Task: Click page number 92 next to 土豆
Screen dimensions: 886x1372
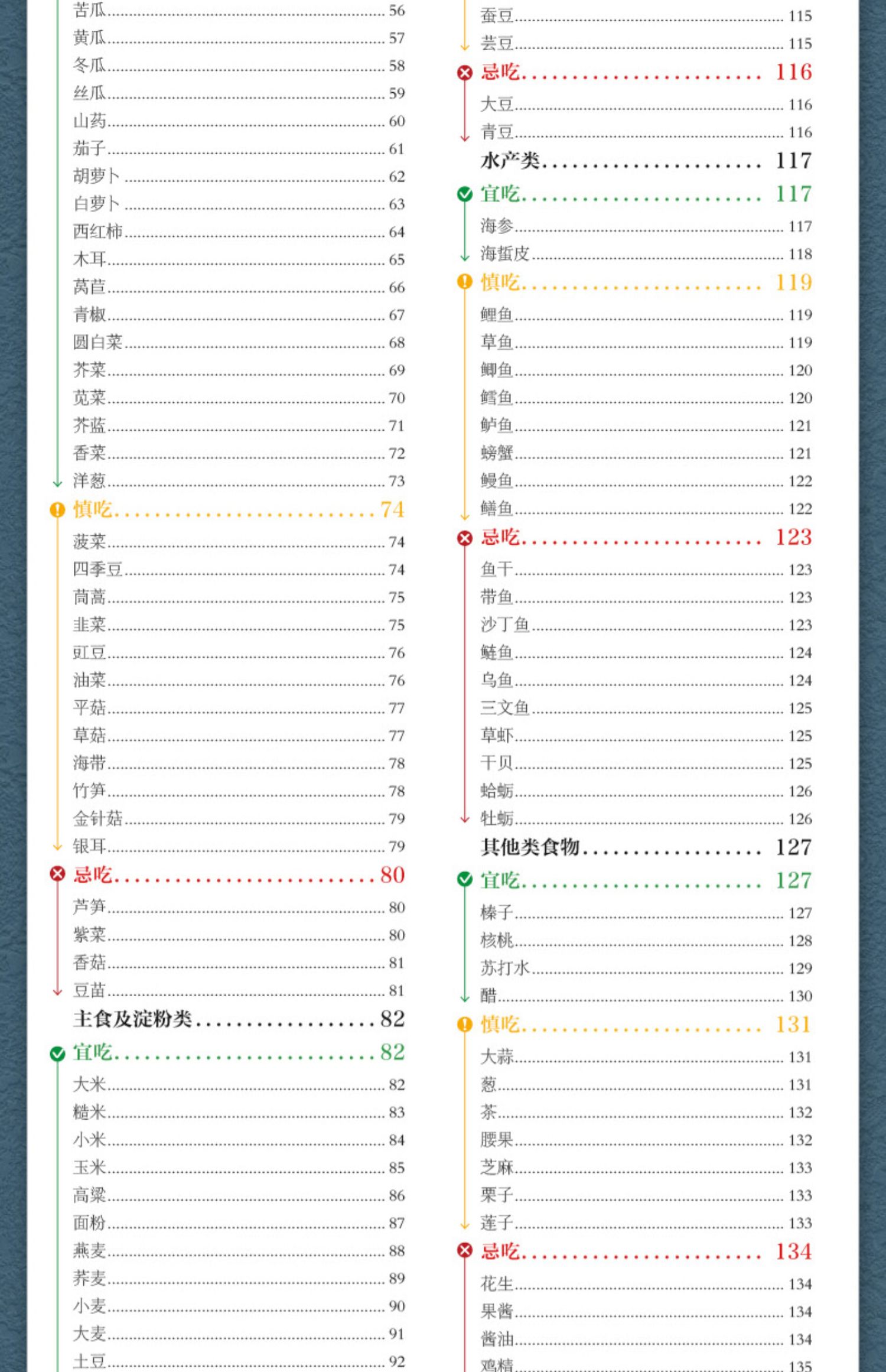Action: point(397,1361)
